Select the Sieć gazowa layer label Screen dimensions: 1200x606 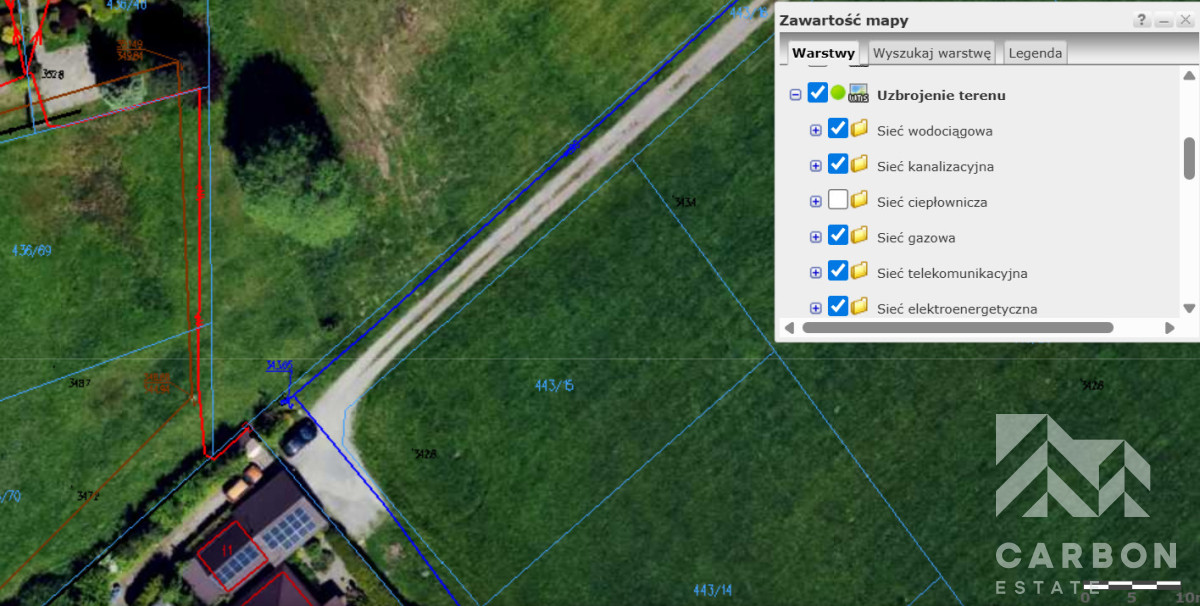click(915, 238)
